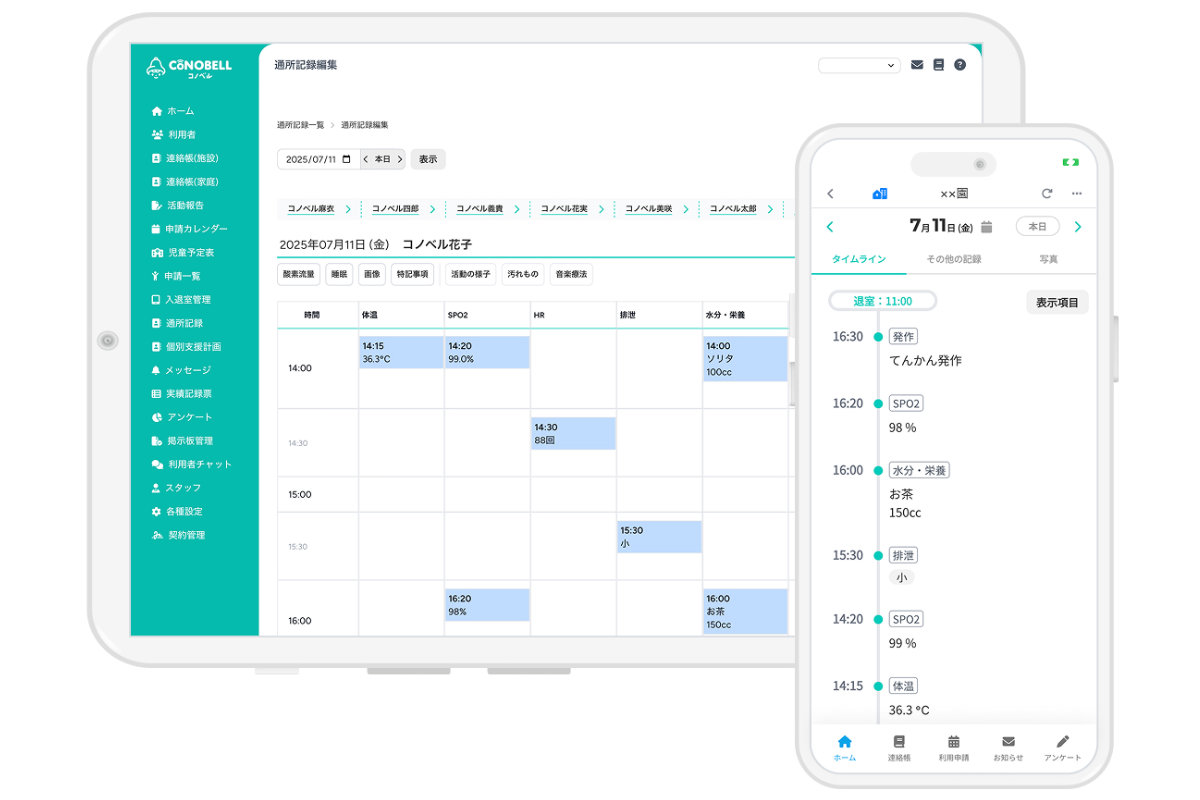Tap the phone calendar icon beside date
This screenshot has height=800, width=1200.
pos(987,227)
